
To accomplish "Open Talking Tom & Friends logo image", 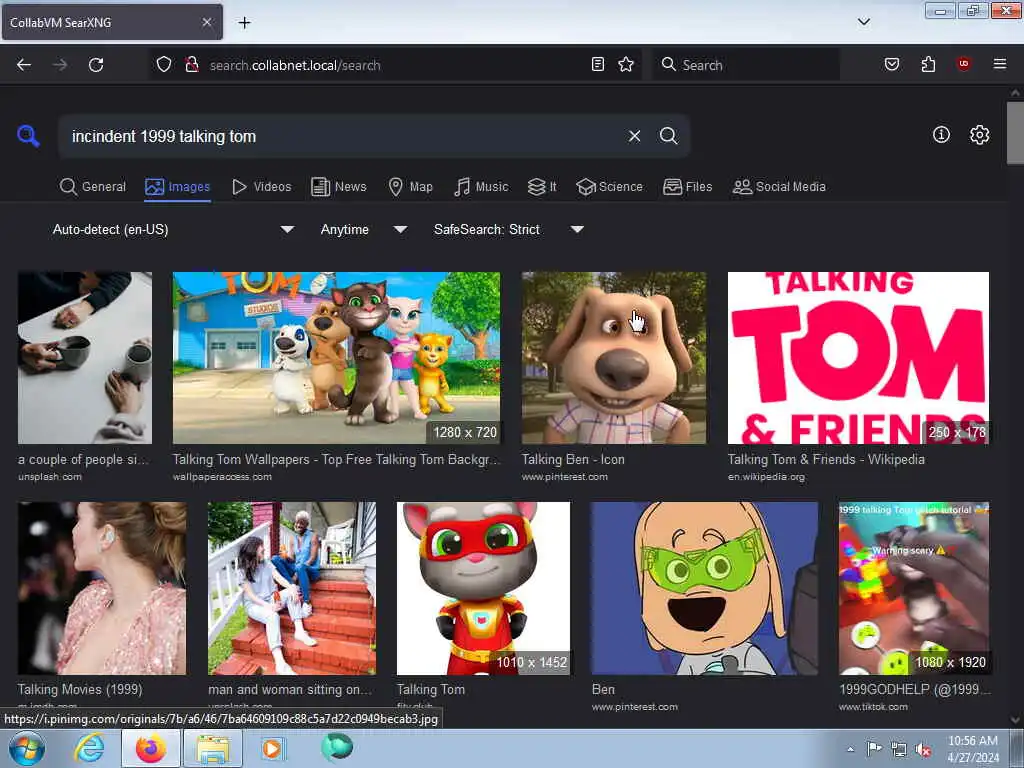I will [858, 358].
